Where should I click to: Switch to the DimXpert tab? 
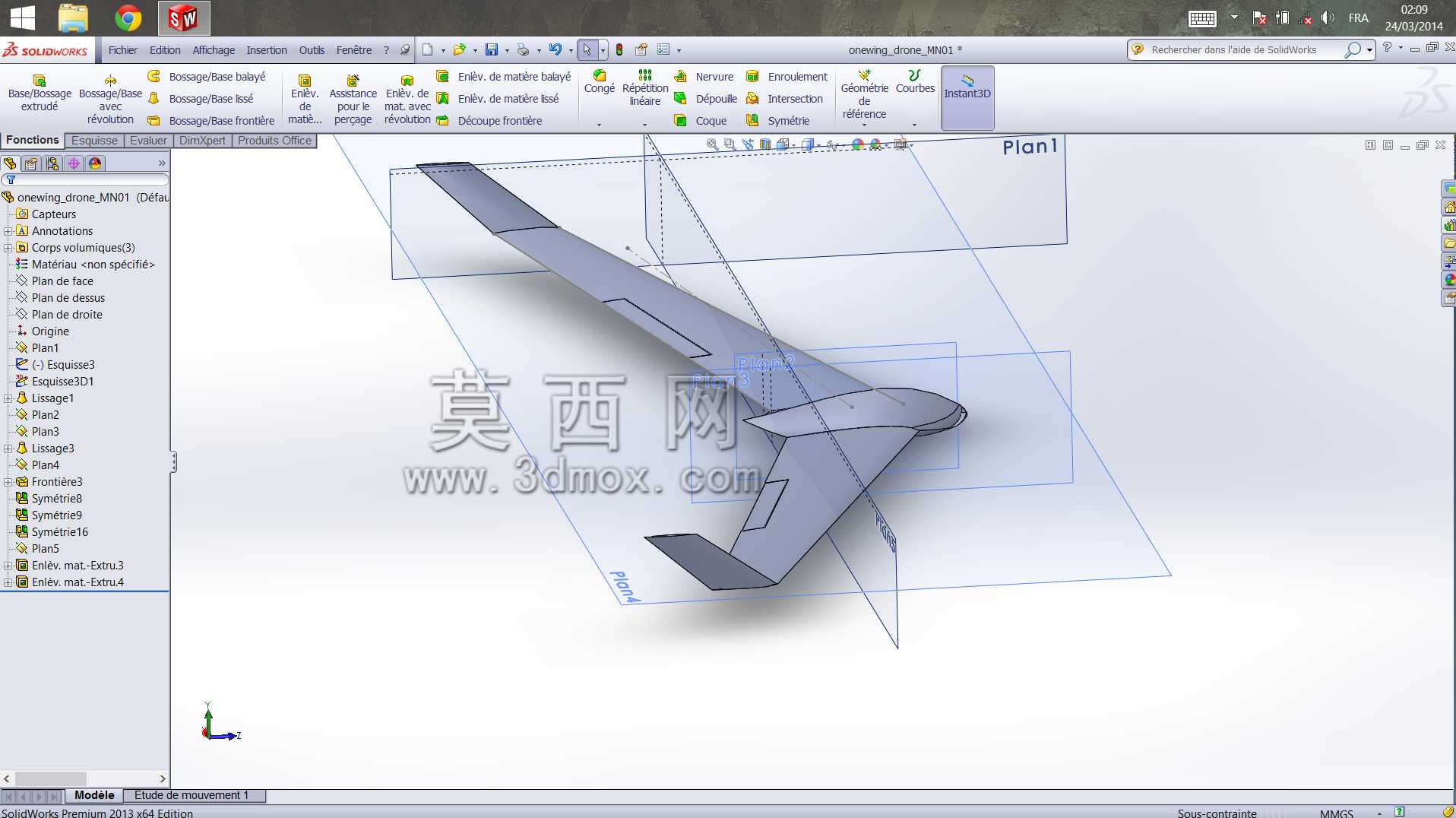tap(202, 141)
